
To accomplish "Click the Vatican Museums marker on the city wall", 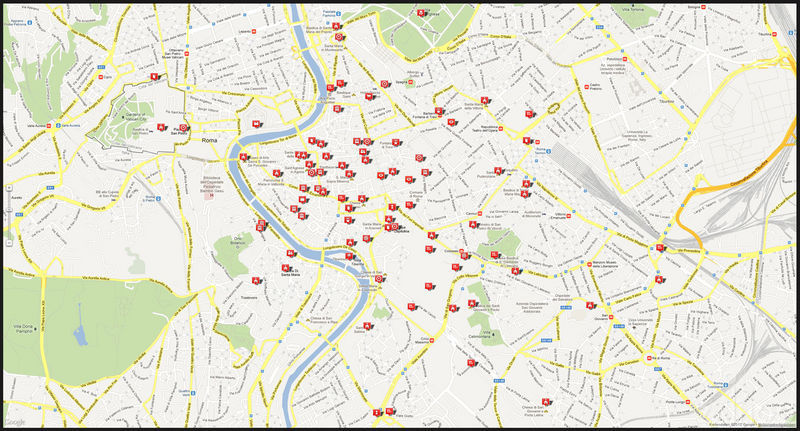I will point(154,77).
